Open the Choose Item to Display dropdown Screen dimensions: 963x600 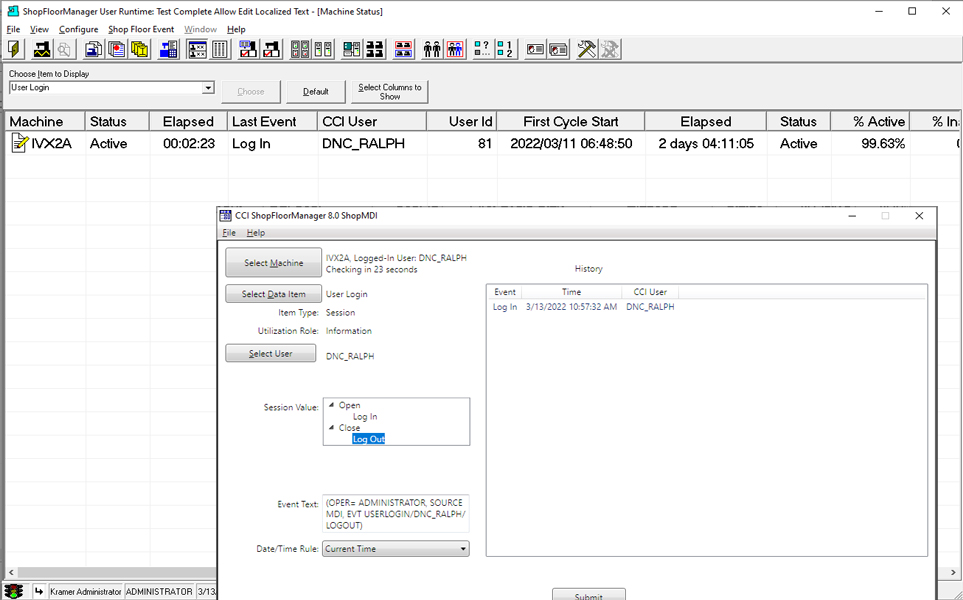coord(208,88)
